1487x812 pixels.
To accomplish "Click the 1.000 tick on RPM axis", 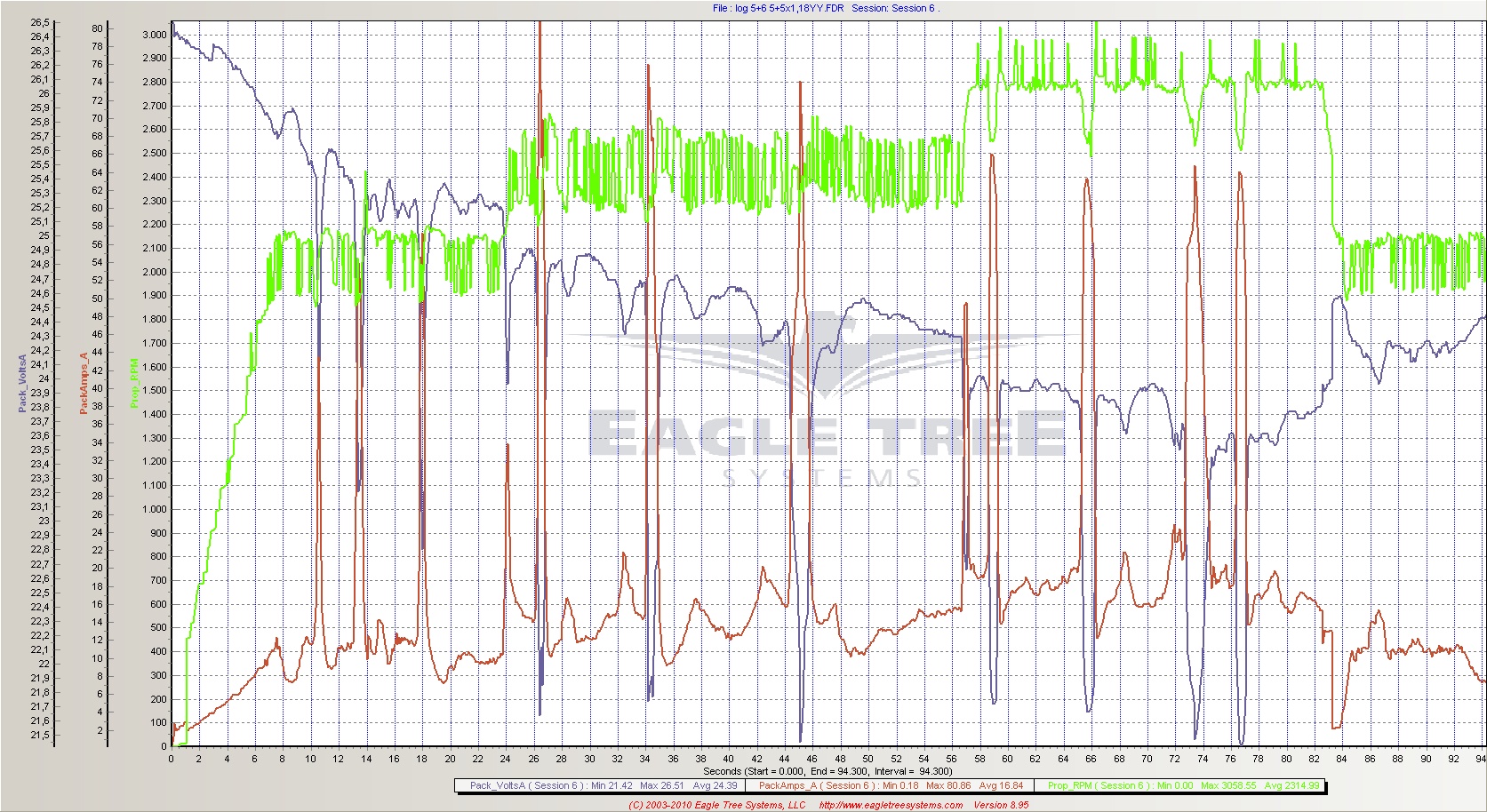I will tap(154, 509).
